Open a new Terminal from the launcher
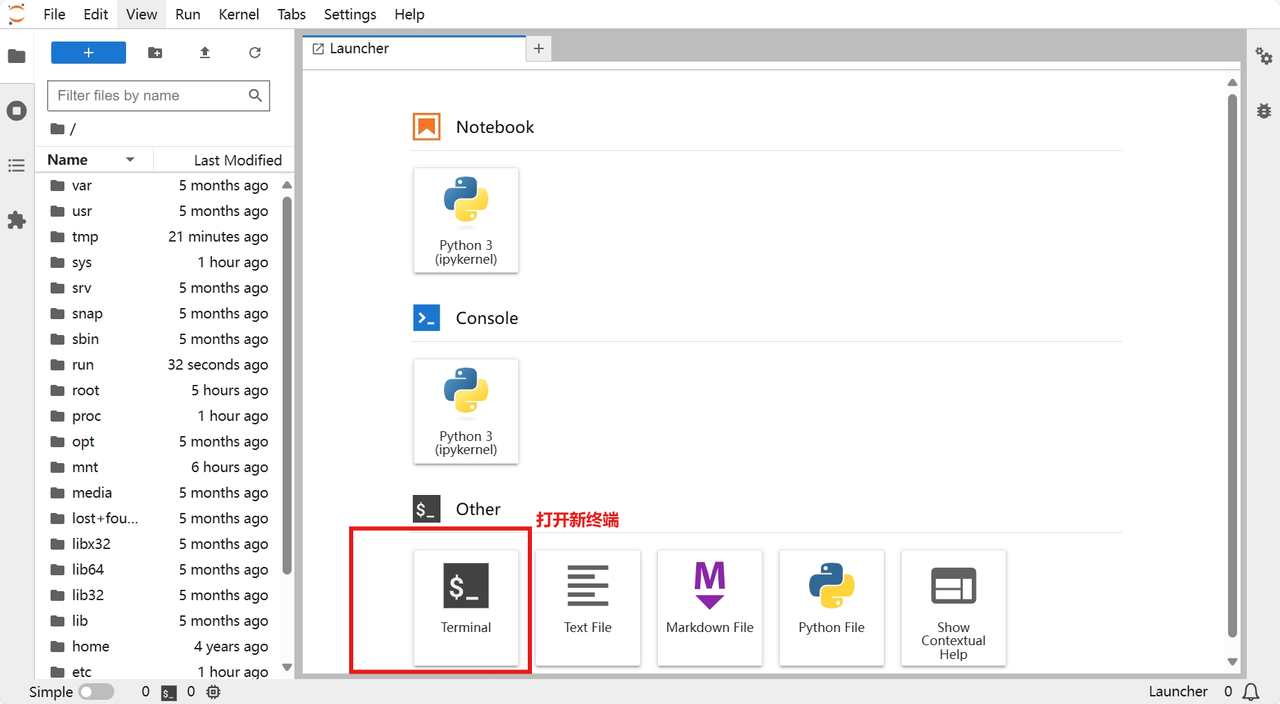Viewport: 1280px width, 704px height. [466, 607]
